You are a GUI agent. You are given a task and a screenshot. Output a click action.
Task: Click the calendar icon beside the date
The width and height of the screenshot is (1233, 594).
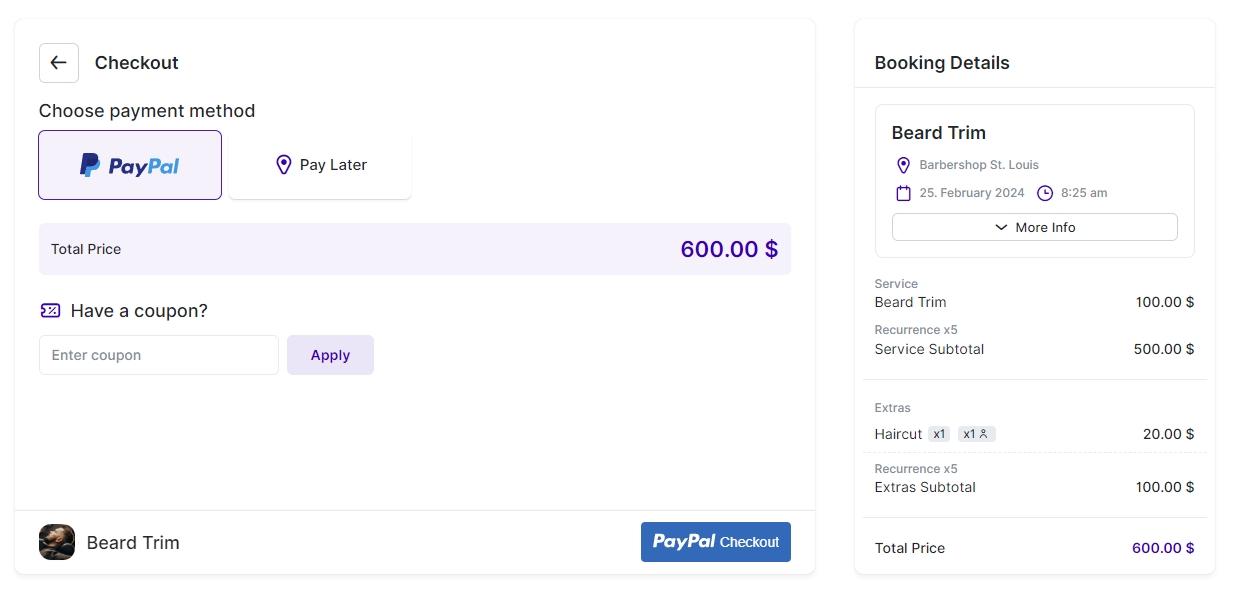(903, 193)
